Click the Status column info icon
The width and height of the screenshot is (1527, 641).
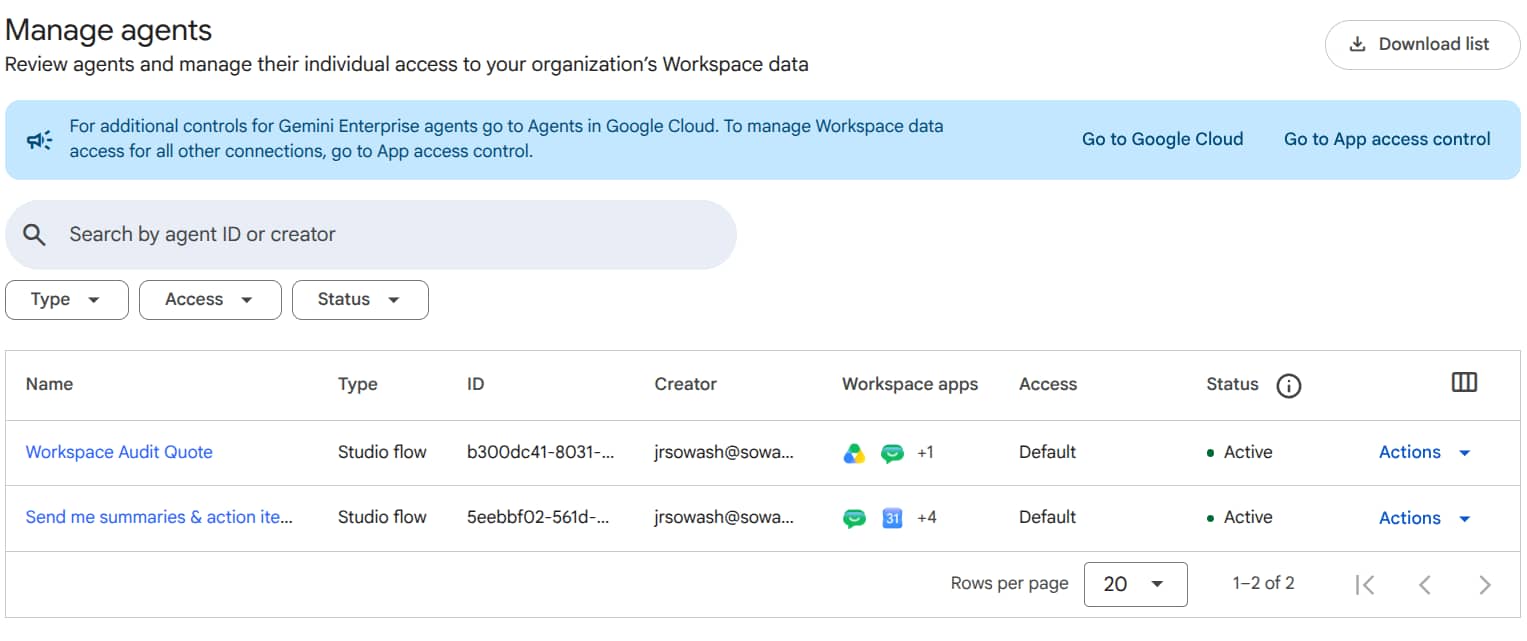(1289, 385)
